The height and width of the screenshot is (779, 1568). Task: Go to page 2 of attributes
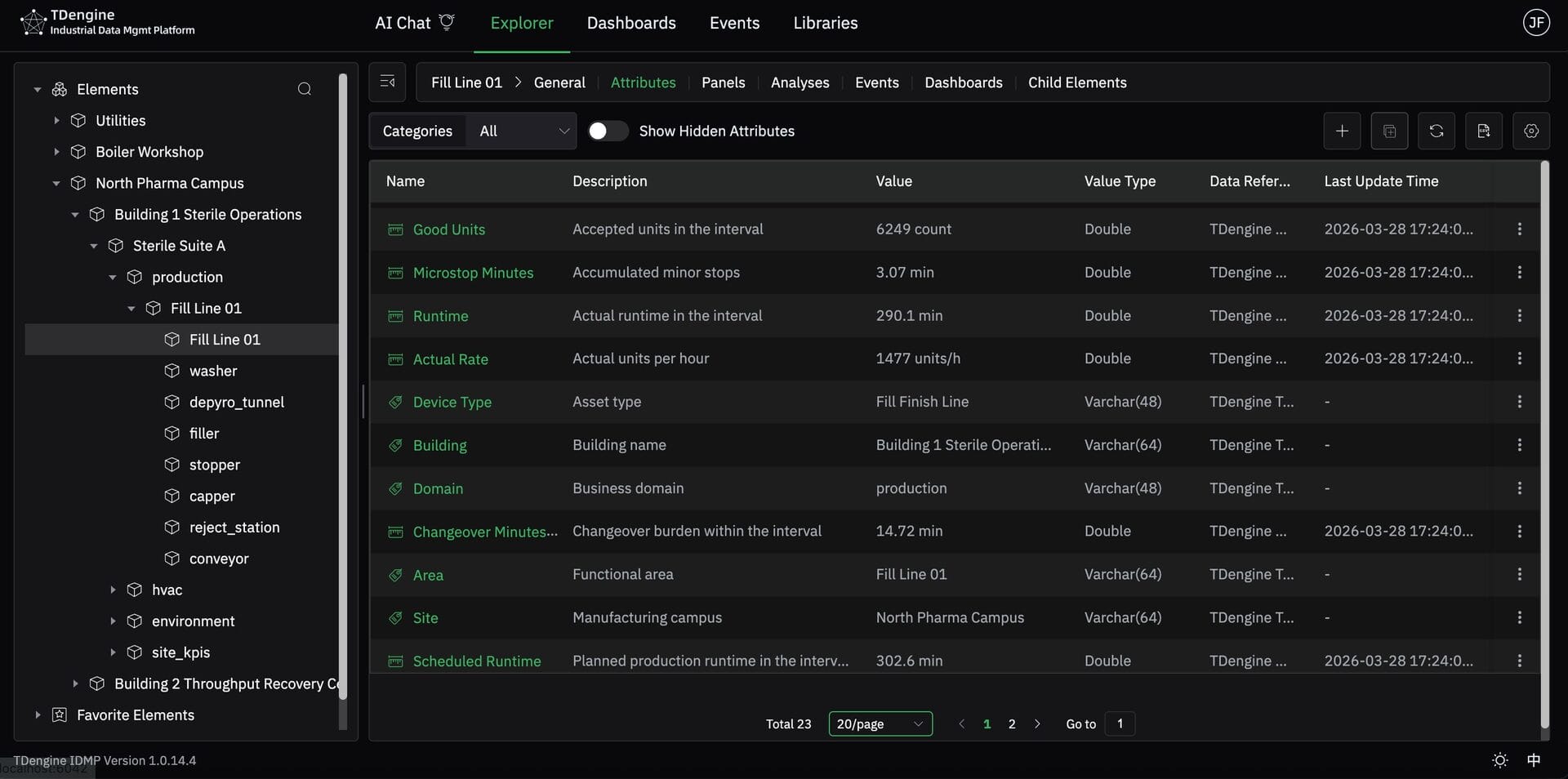pos(1012,723)
